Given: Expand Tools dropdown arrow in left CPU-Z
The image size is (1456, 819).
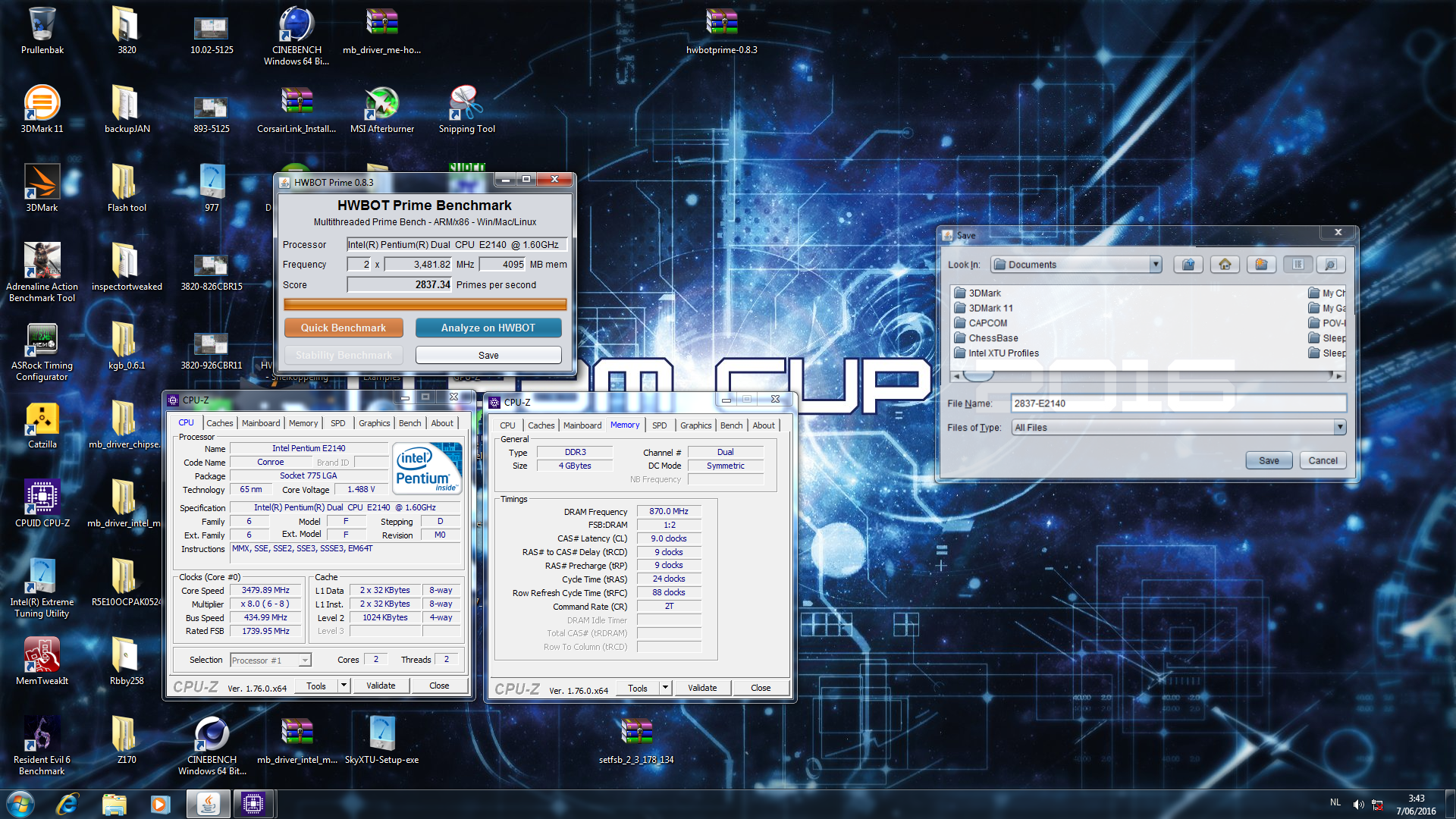Looking at the screenshot, I should pos(344,686).
